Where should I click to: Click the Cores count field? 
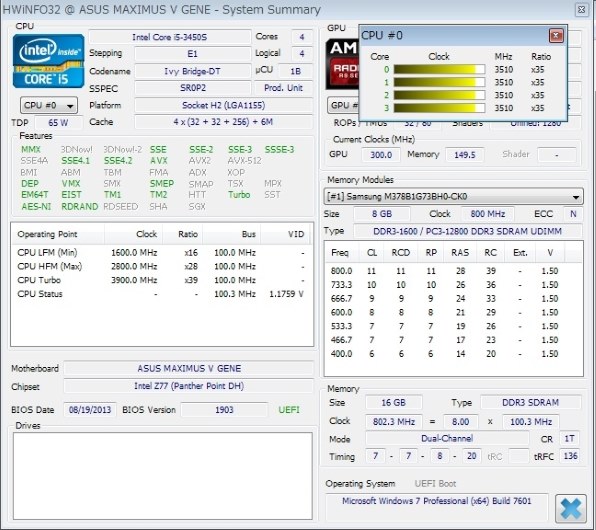[302, 37]
